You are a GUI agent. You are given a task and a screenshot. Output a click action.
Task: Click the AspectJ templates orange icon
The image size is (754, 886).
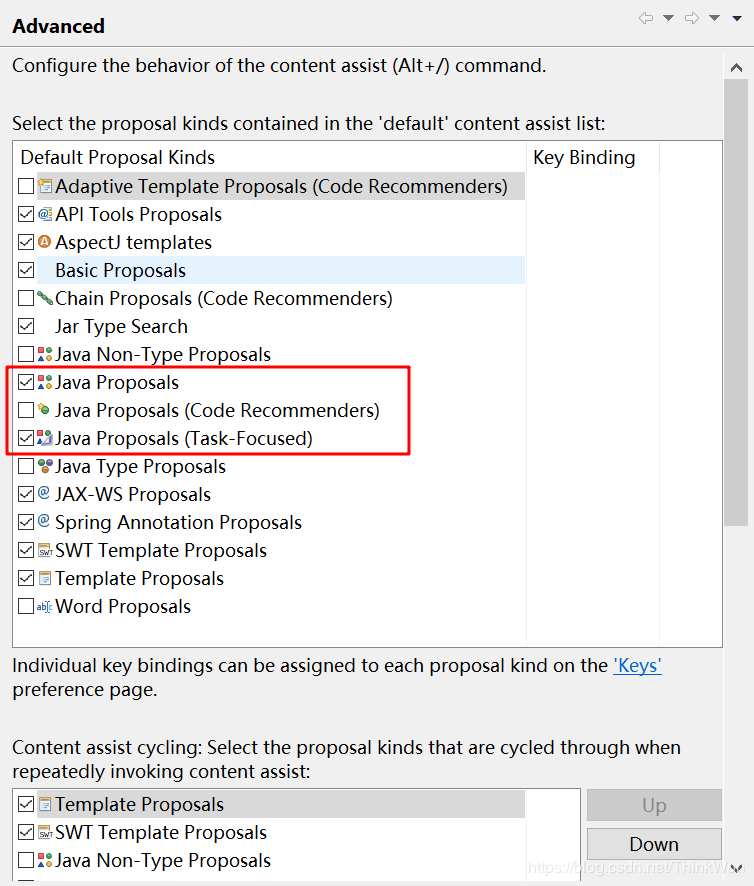coord(45,242)
